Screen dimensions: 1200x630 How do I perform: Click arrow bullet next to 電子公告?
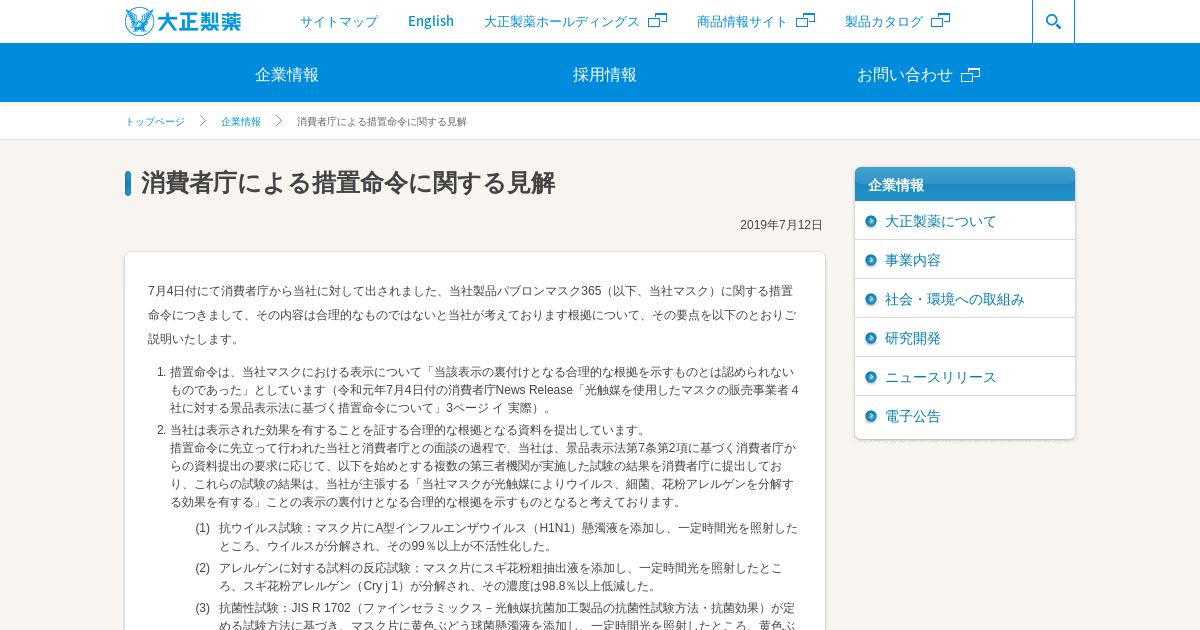(871, 416)
